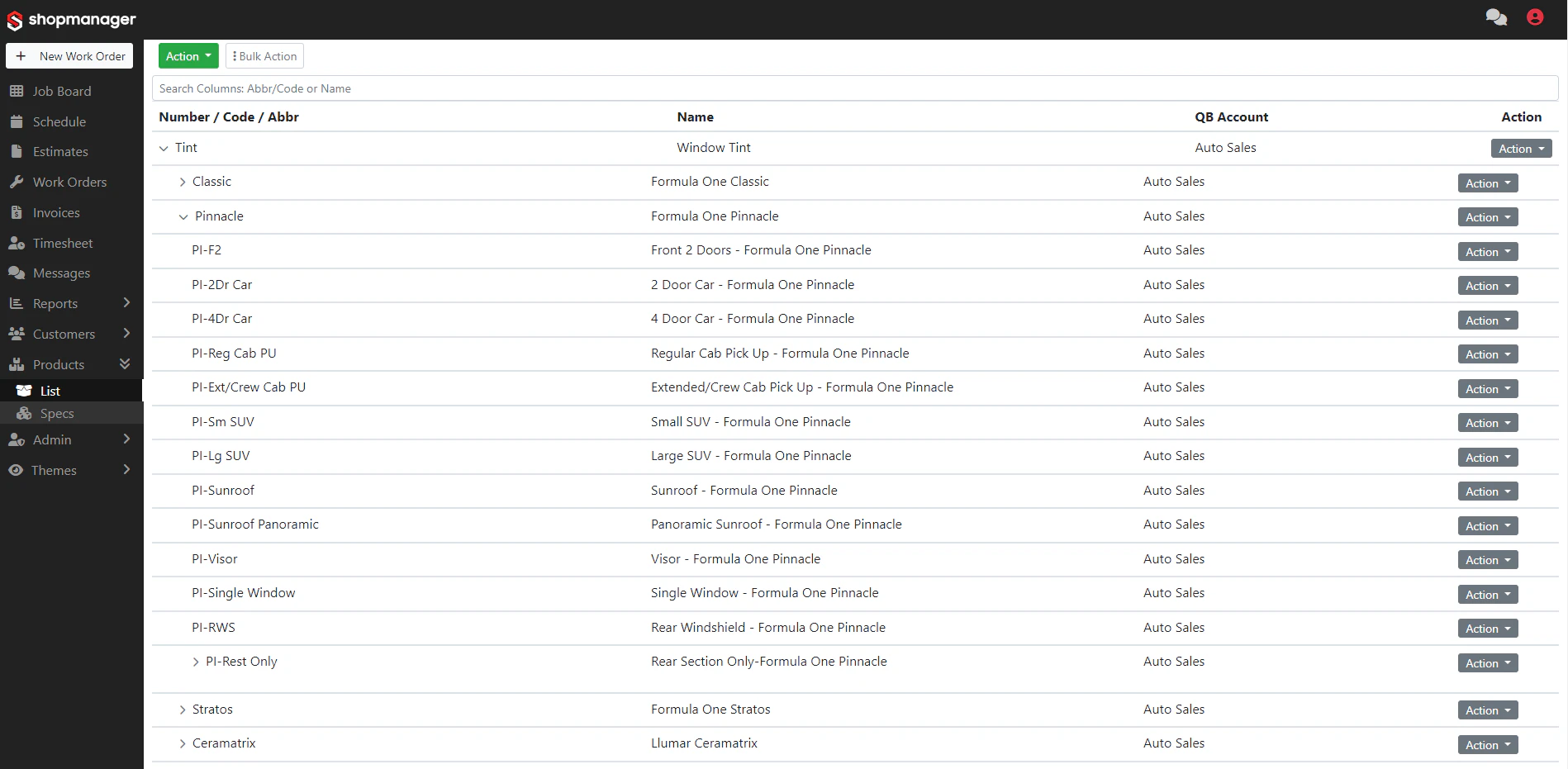
Task: Click the shopmanager logo
Action: click(x=72, y=19)
